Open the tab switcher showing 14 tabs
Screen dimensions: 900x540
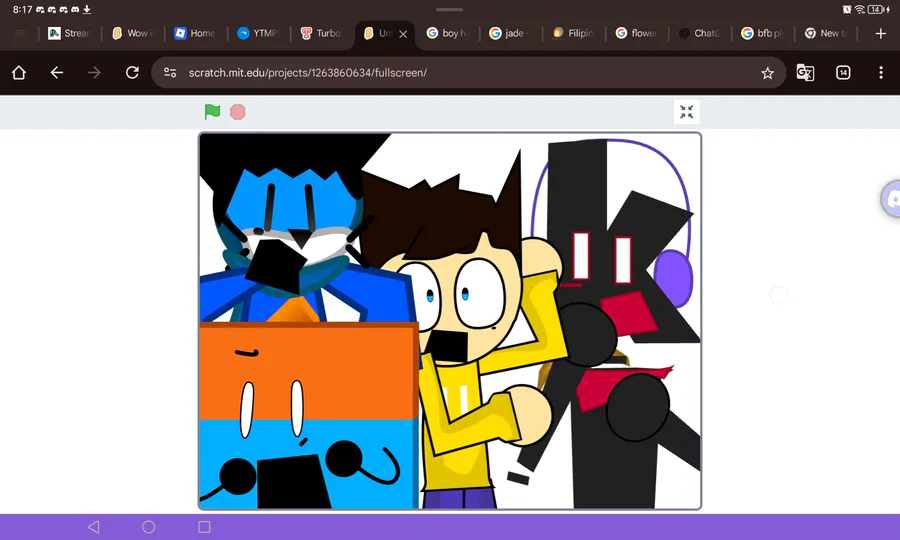click(x=843, y=73)
